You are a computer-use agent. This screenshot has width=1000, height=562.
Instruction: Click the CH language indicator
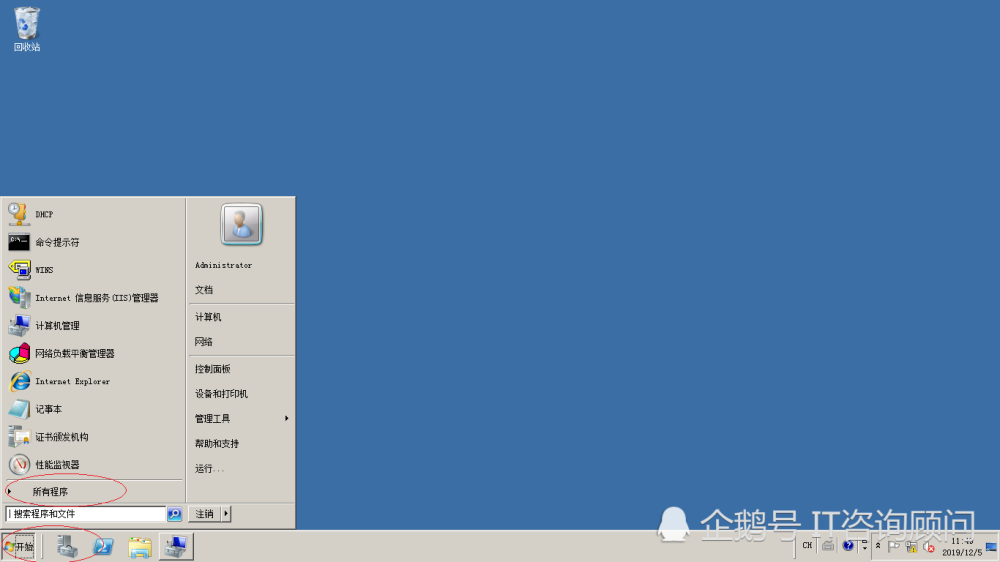807,545
